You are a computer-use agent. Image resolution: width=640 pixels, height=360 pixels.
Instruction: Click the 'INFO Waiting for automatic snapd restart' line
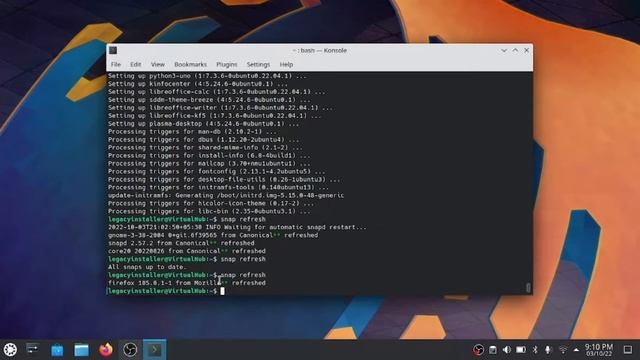point(237,227)
